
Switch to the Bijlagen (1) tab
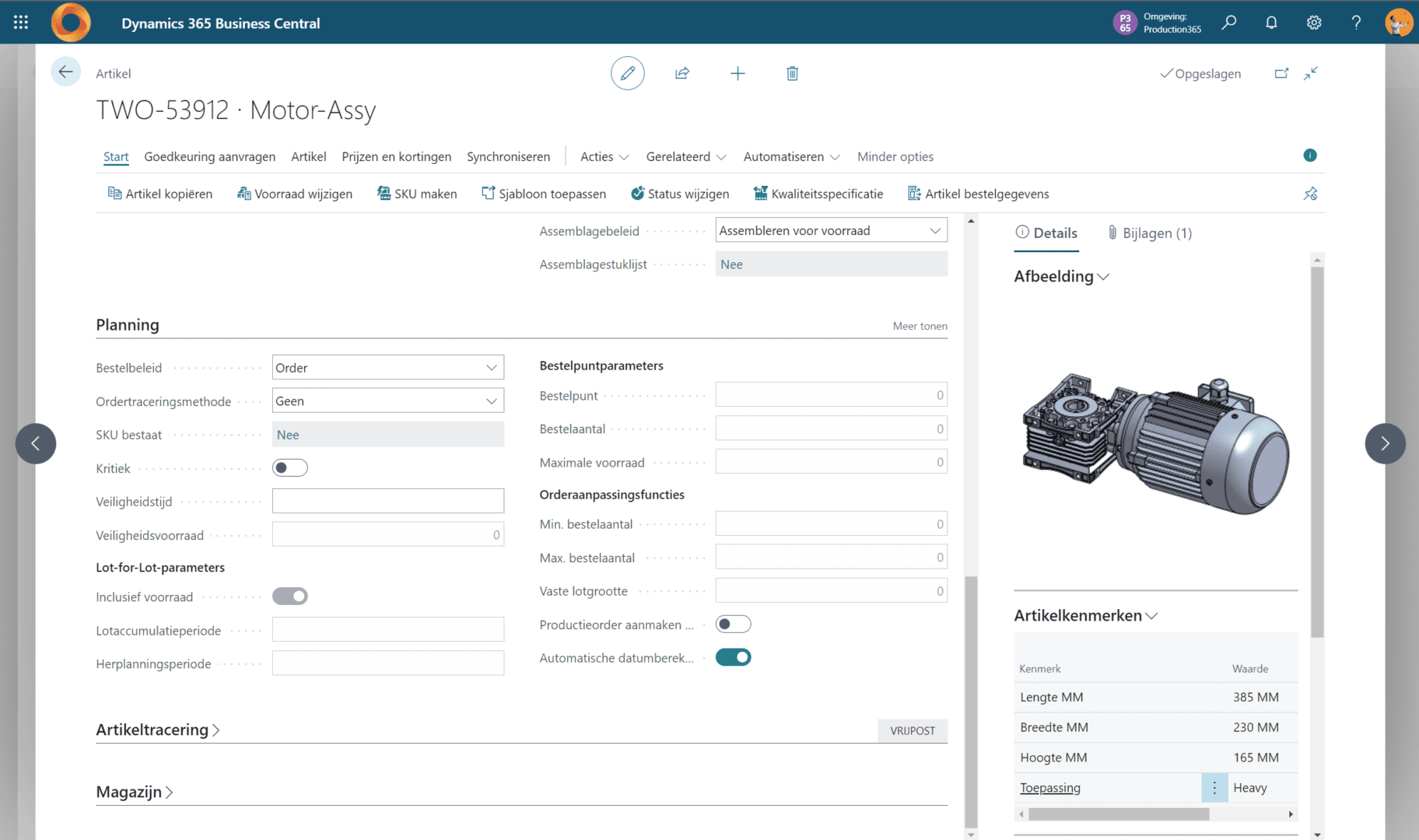pos(1149,233)
